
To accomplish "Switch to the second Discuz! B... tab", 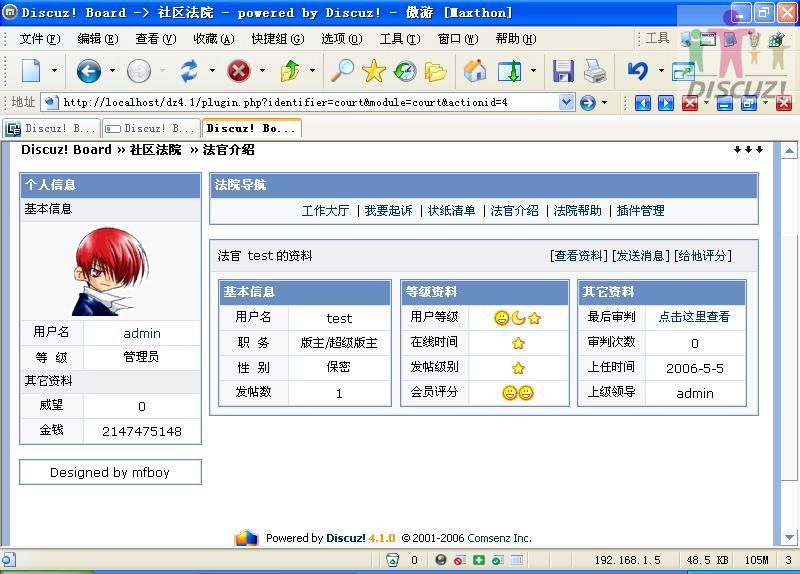I will (x=151, y=129).
